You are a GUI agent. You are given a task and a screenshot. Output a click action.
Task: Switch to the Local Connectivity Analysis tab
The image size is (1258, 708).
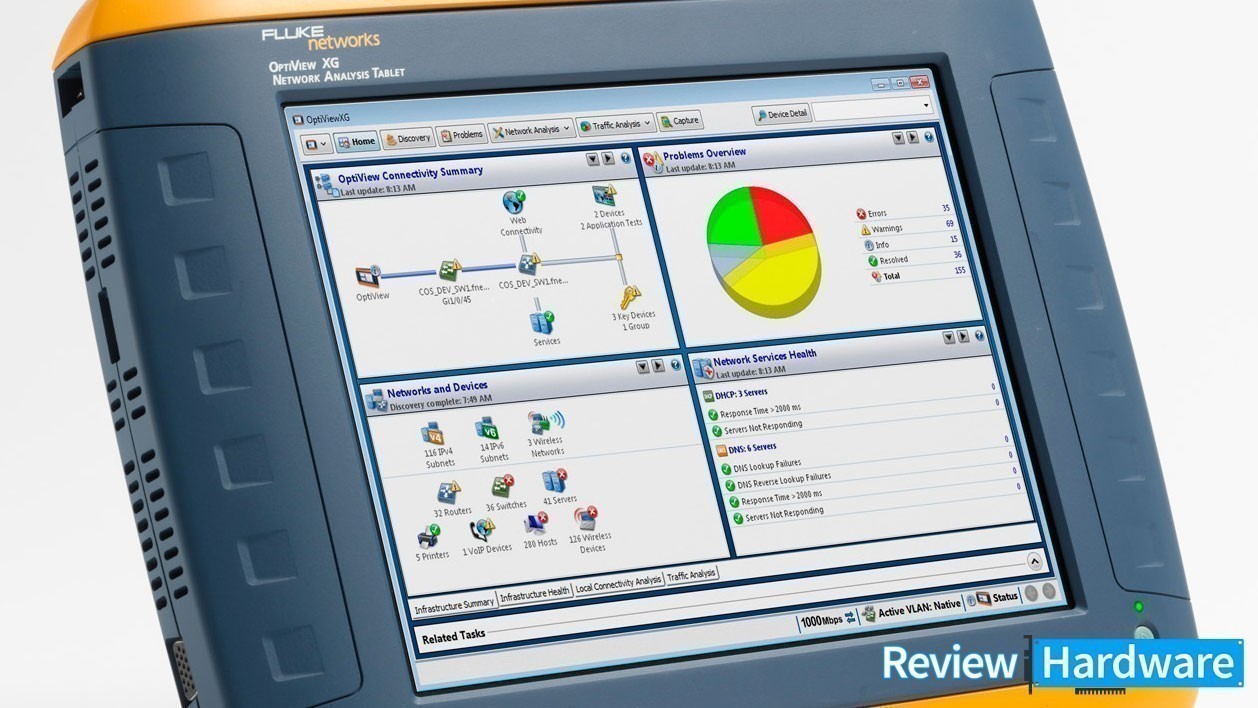pyautogui.click(x=619, y=581)
